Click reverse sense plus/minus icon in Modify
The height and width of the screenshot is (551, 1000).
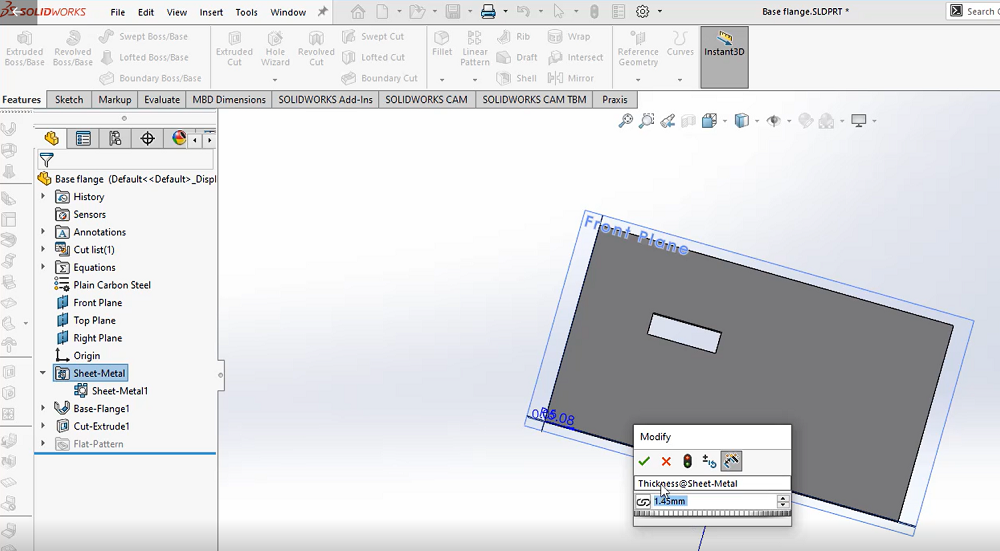click(x=709, y=461)
